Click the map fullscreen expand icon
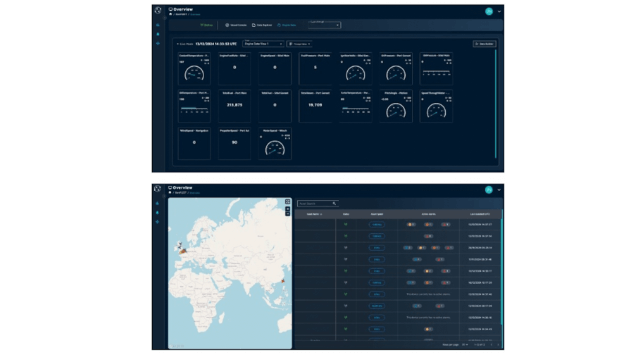 point(287,201)
